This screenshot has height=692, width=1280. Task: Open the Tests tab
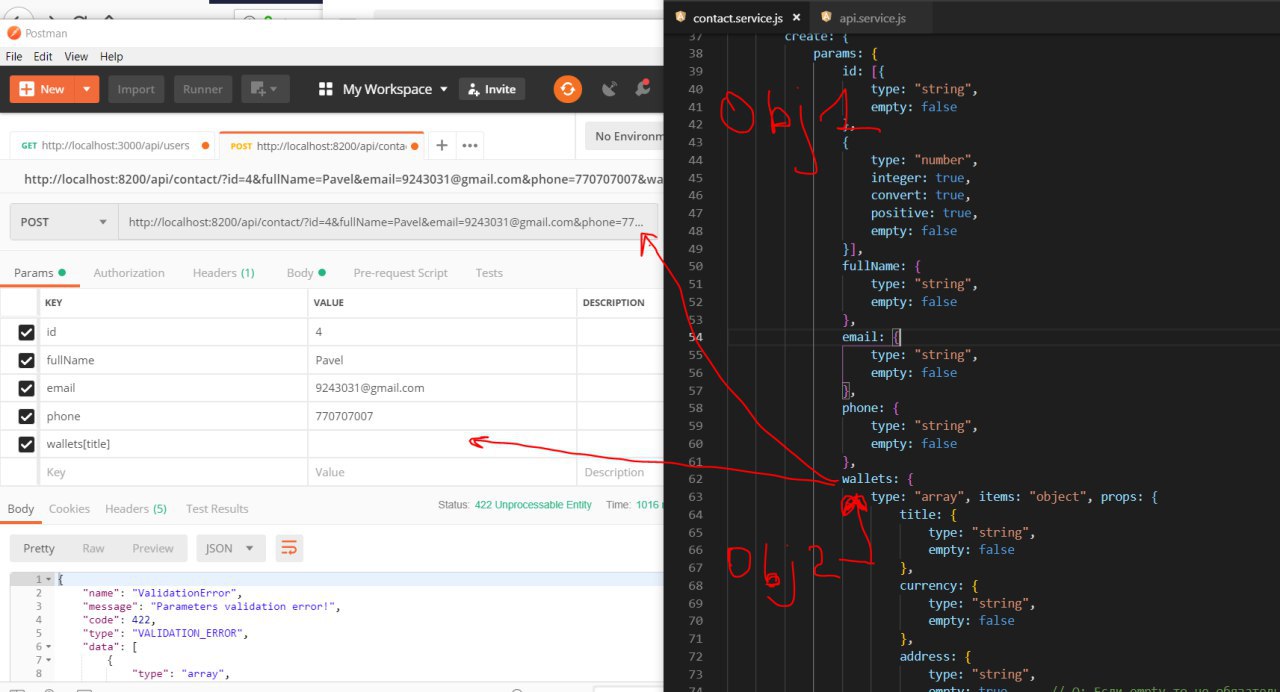pos(489,273)
